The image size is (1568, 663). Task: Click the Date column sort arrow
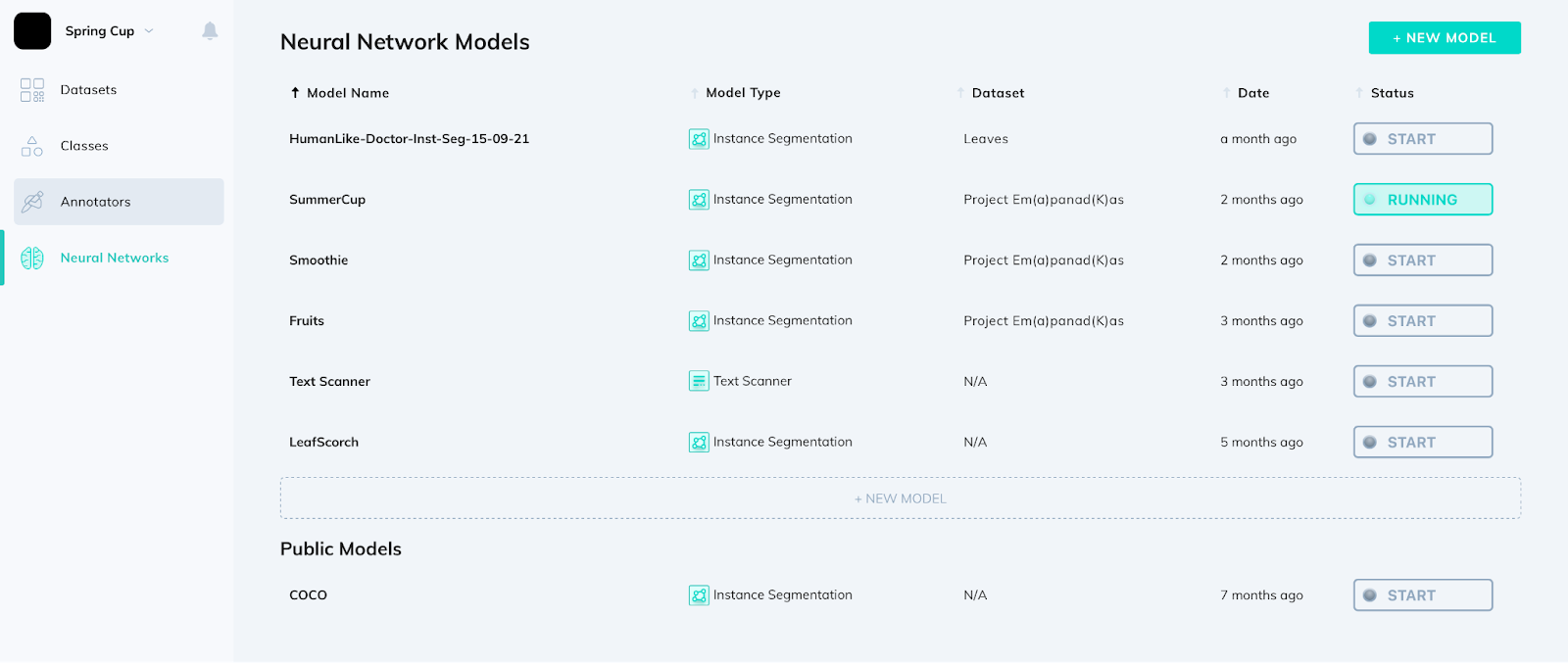(1226, 92)
